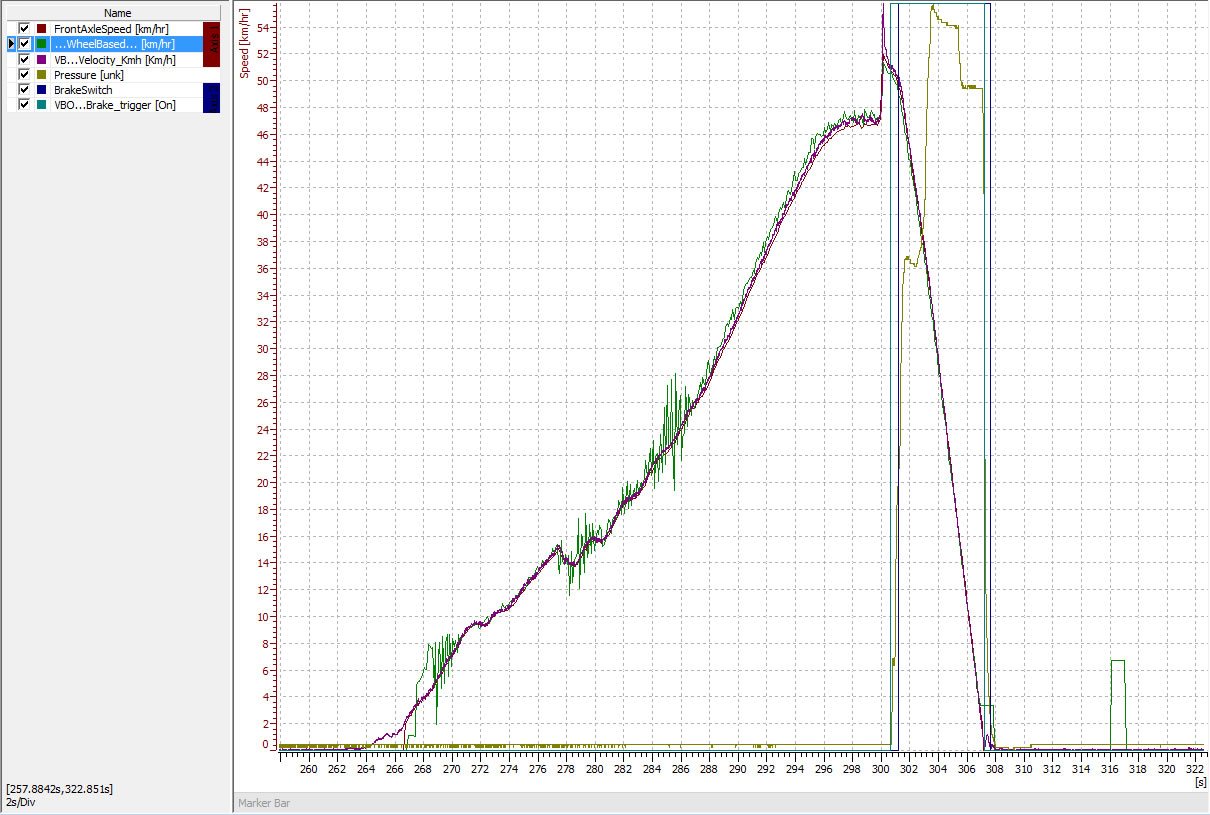Hide the VB Velocity_Kmh trace checkbox
This screenshot has width=1210, height=815.
point(24,59)
